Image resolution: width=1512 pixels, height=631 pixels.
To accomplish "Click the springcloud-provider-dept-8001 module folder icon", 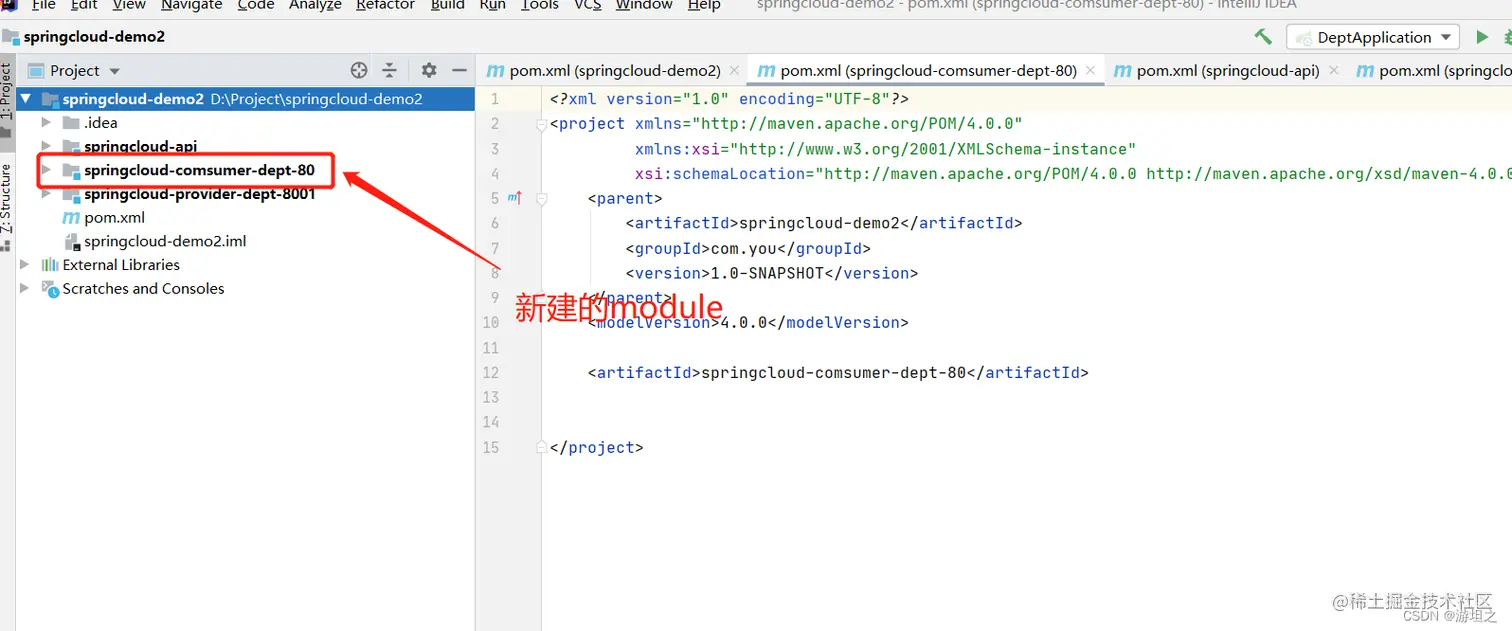I will (x=71, y=194).
